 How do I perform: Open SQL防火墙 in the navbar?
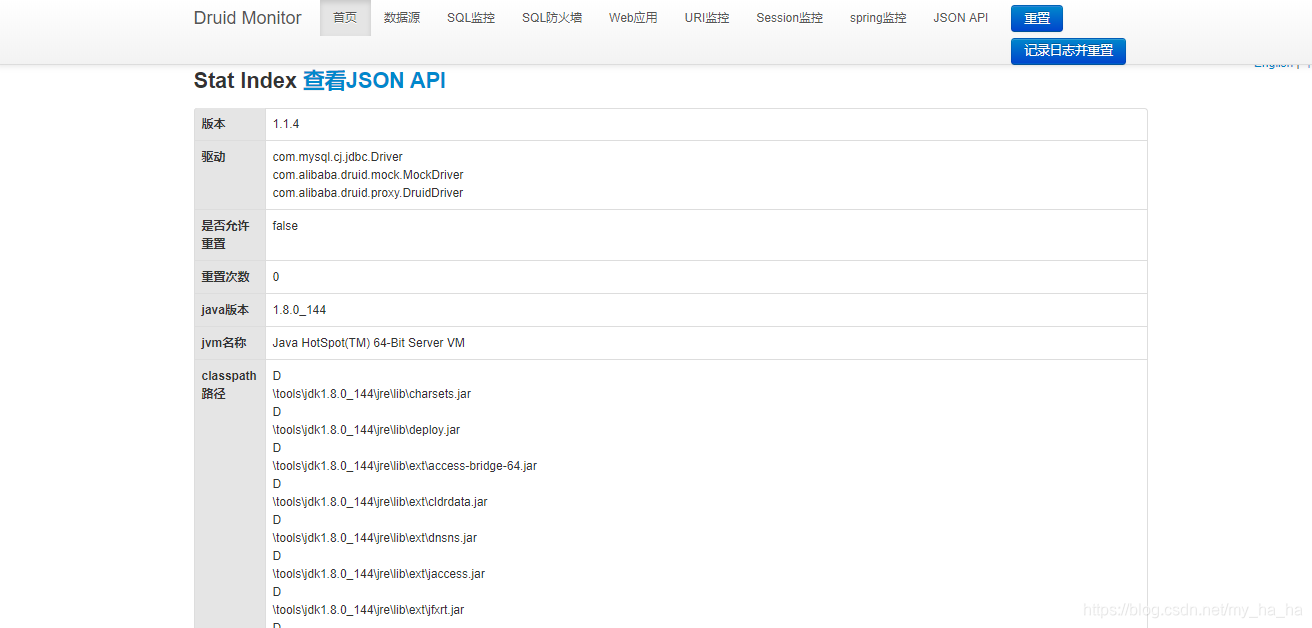pos(552,18)
